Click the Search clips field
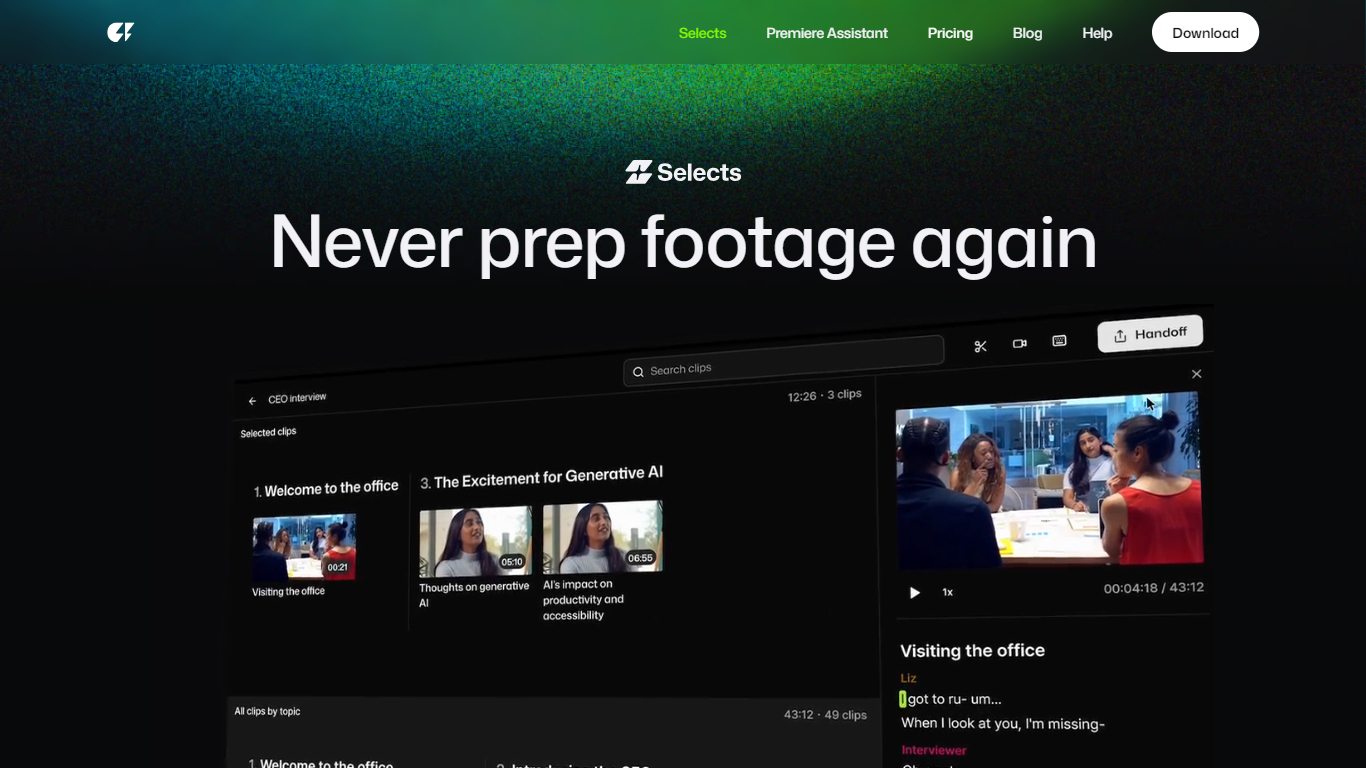Viewport: 1366px width, 768px height. pos(783,366)
